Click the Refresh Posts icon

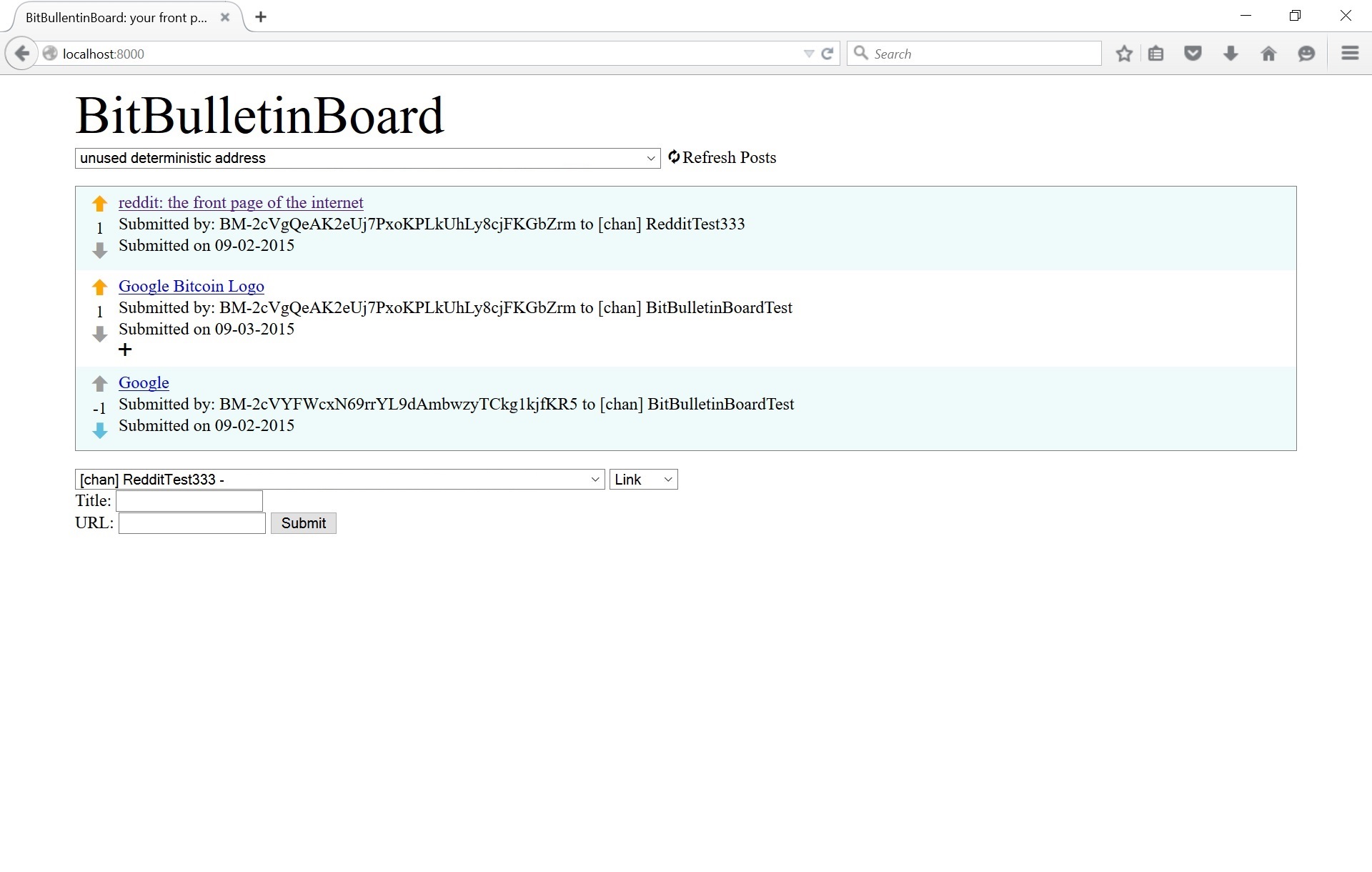pyautogui.click(x=674, y=157)
